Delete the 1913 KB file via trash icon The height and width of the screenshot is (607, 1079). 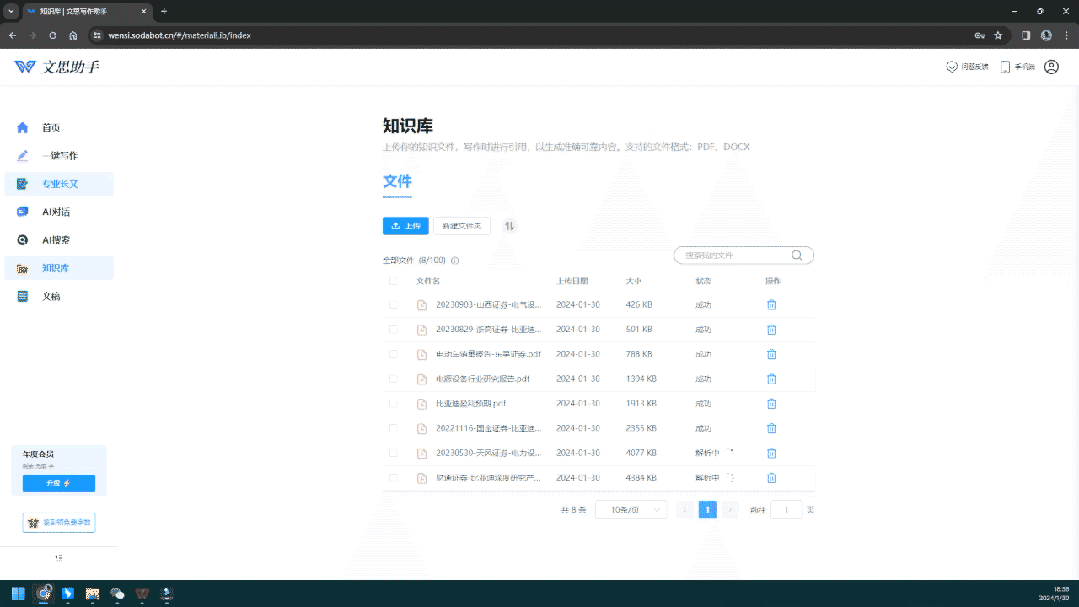[x=771, y=404]
